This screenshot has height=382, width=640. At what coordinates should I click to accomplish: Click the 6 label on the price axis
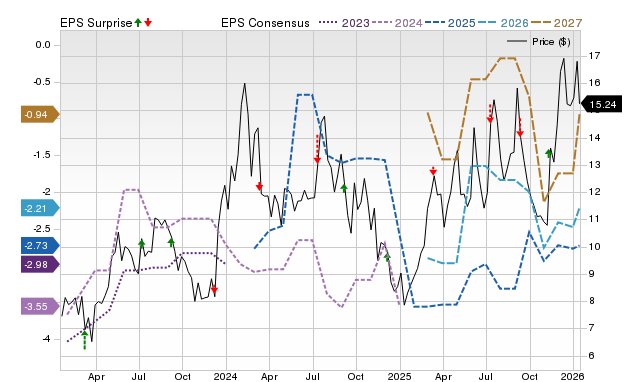(591, 355)
